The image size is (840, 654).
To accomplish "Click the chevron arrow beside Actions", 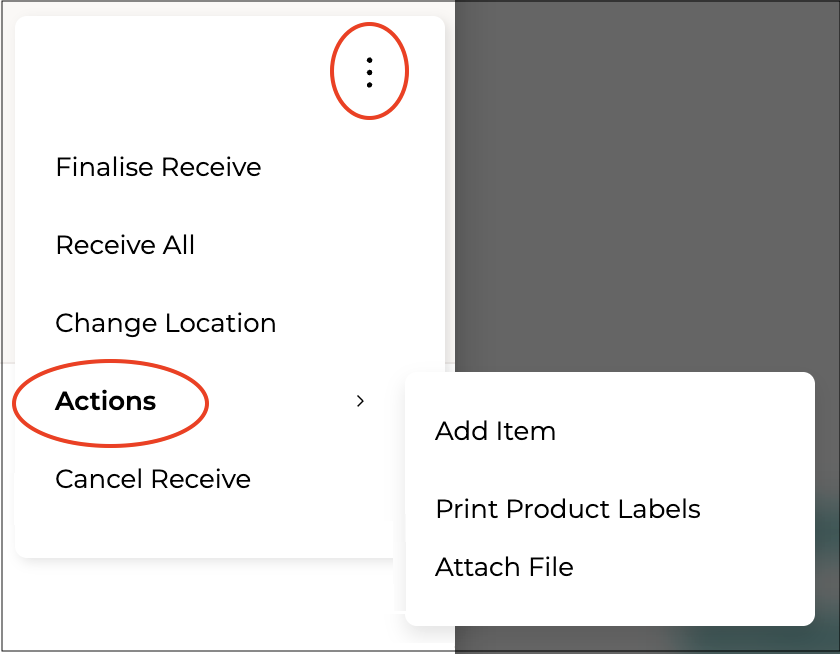I will click(x=361, y=401).
